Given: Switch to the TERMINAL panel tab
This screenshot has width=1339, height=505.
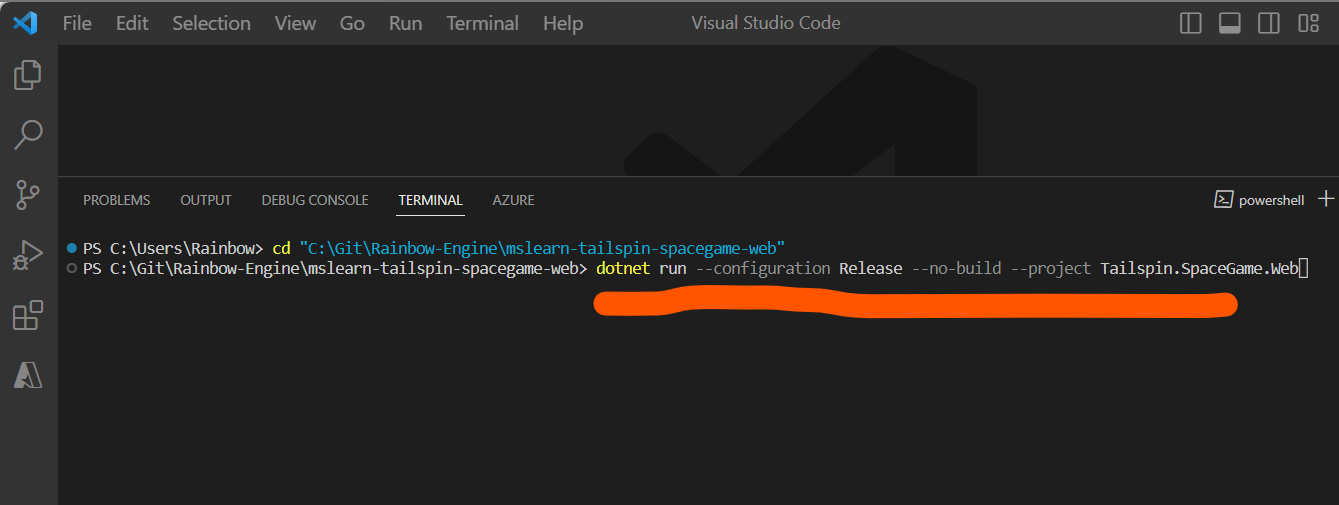Looking at the screenshot, I should 430,200.
